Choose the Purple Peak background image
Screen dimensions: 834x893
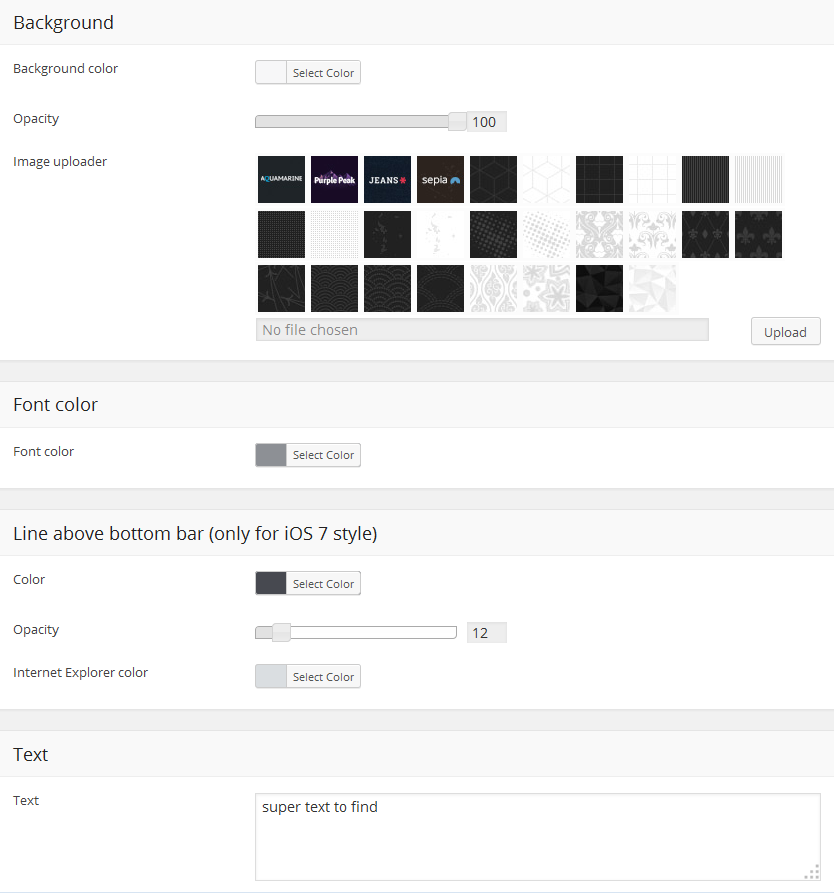point(334,180)
